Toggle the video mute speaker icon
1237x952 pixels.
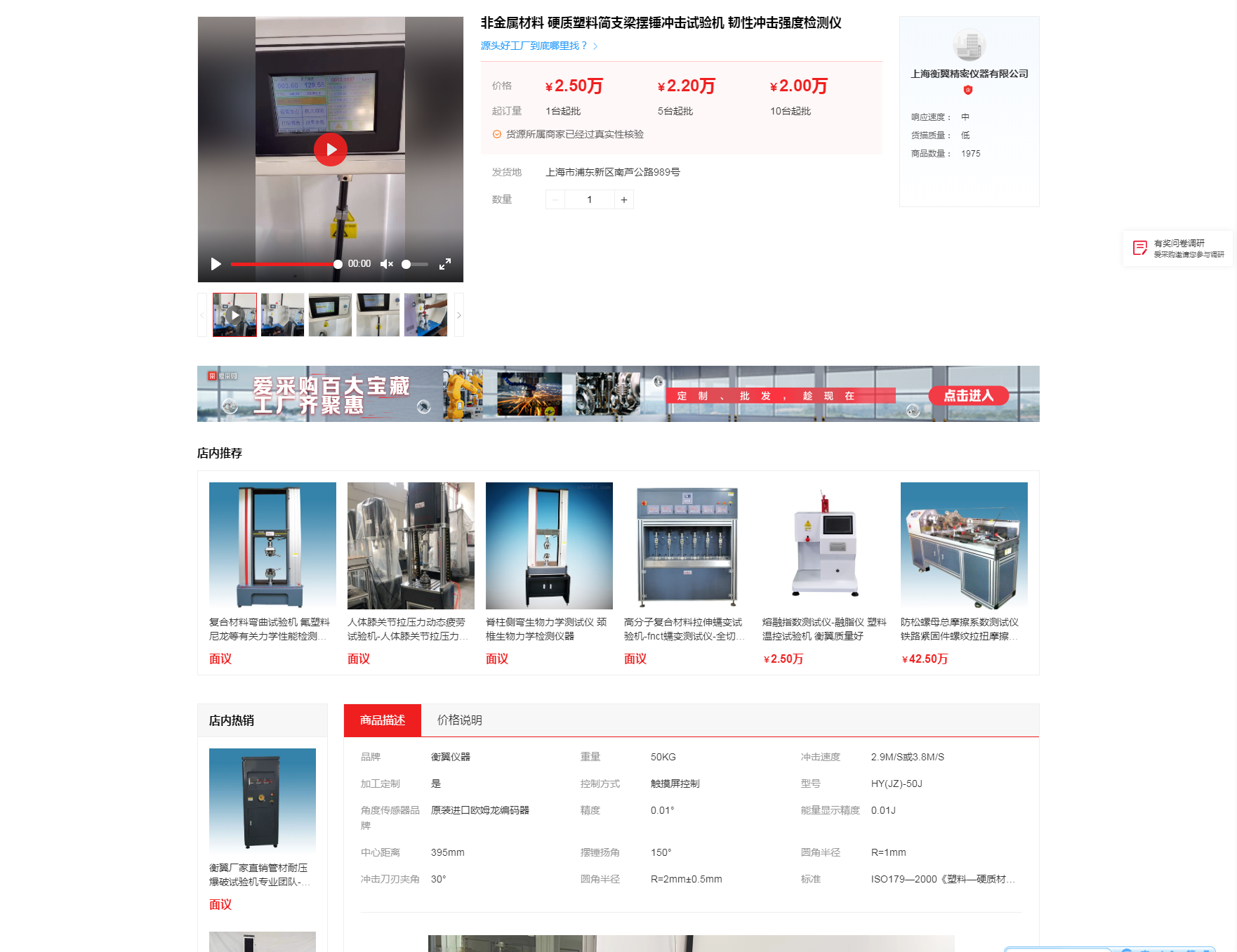click(x=386, y=264)
